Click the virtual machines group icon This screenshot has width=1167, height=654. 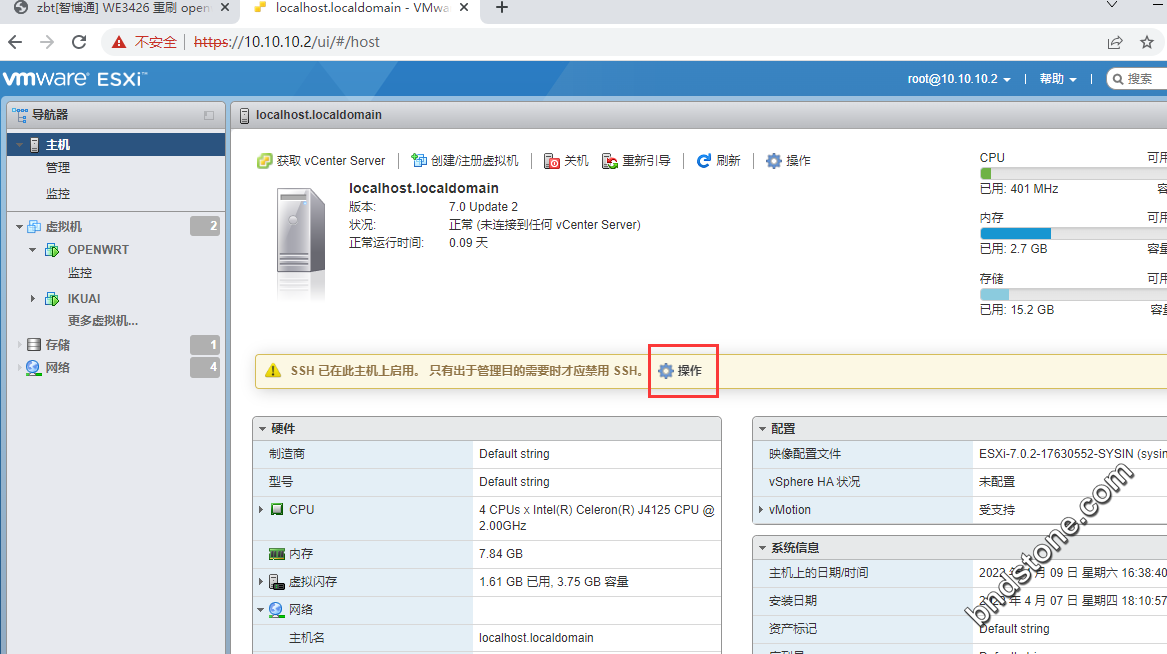tap(33, 226)
